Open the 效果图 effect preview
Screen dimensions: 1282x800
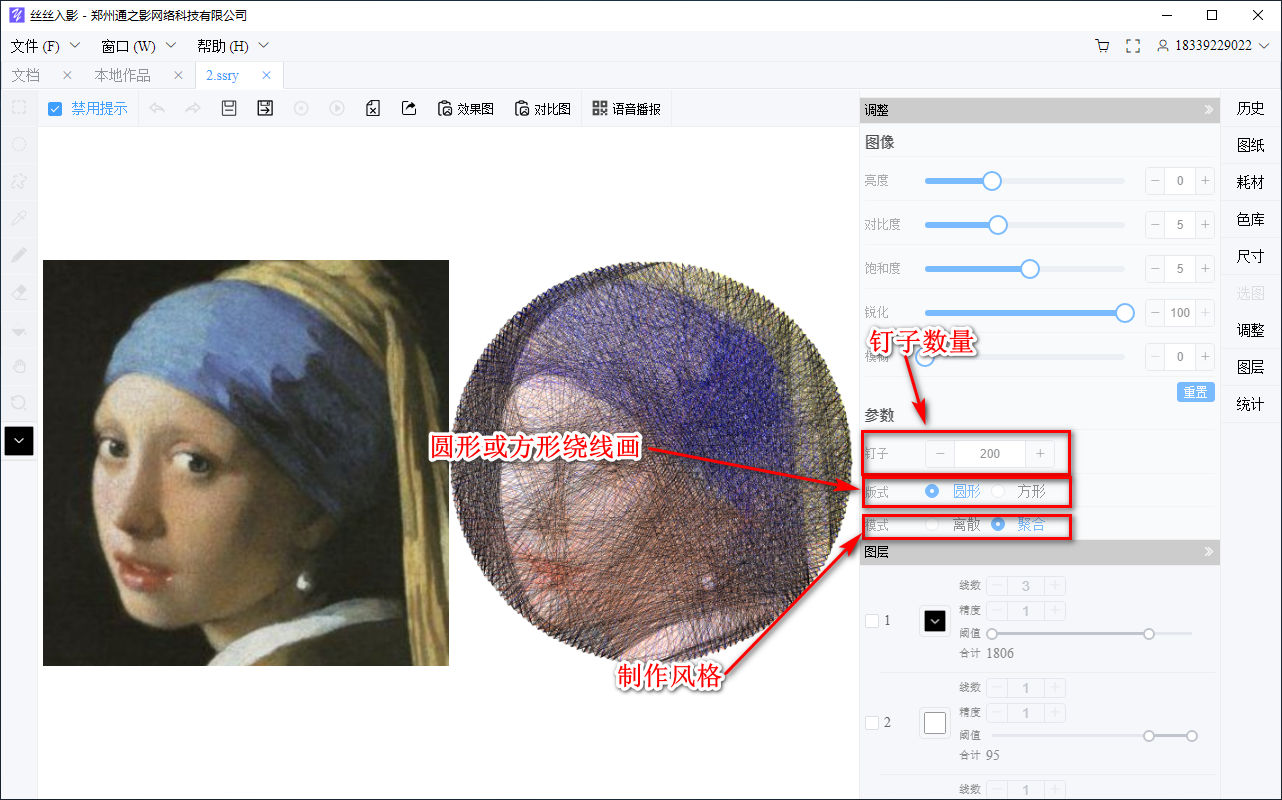pyautogui.click(x=465, y=108)
